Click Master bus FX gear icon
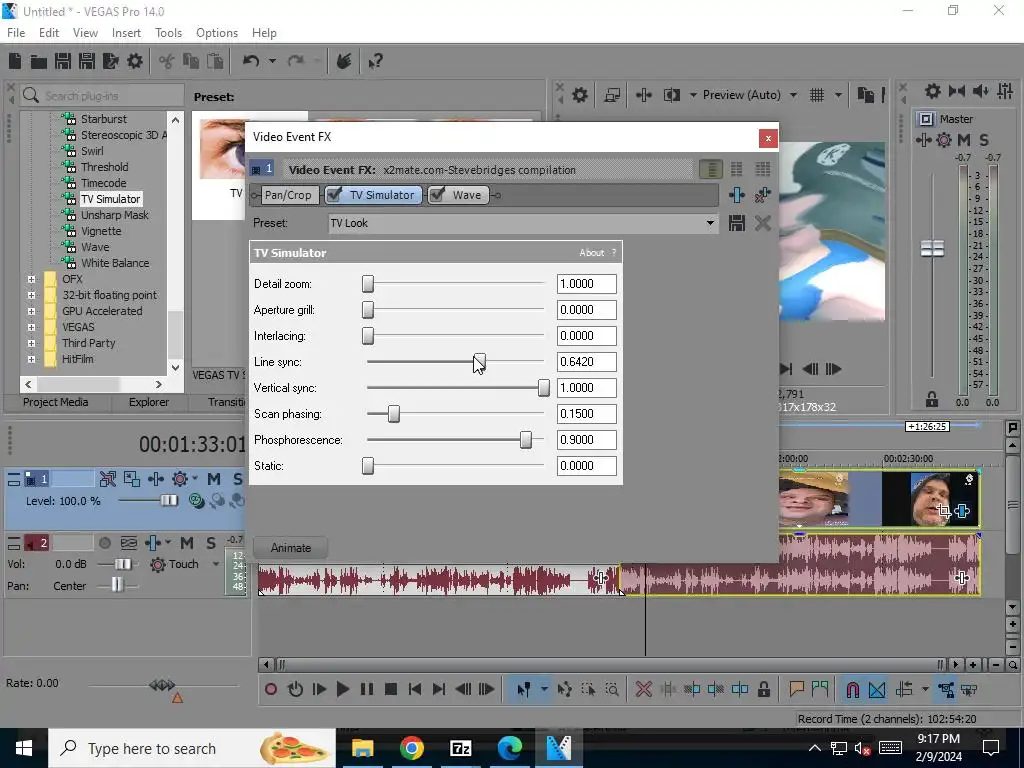1024x768 pixels. (944, 140)
